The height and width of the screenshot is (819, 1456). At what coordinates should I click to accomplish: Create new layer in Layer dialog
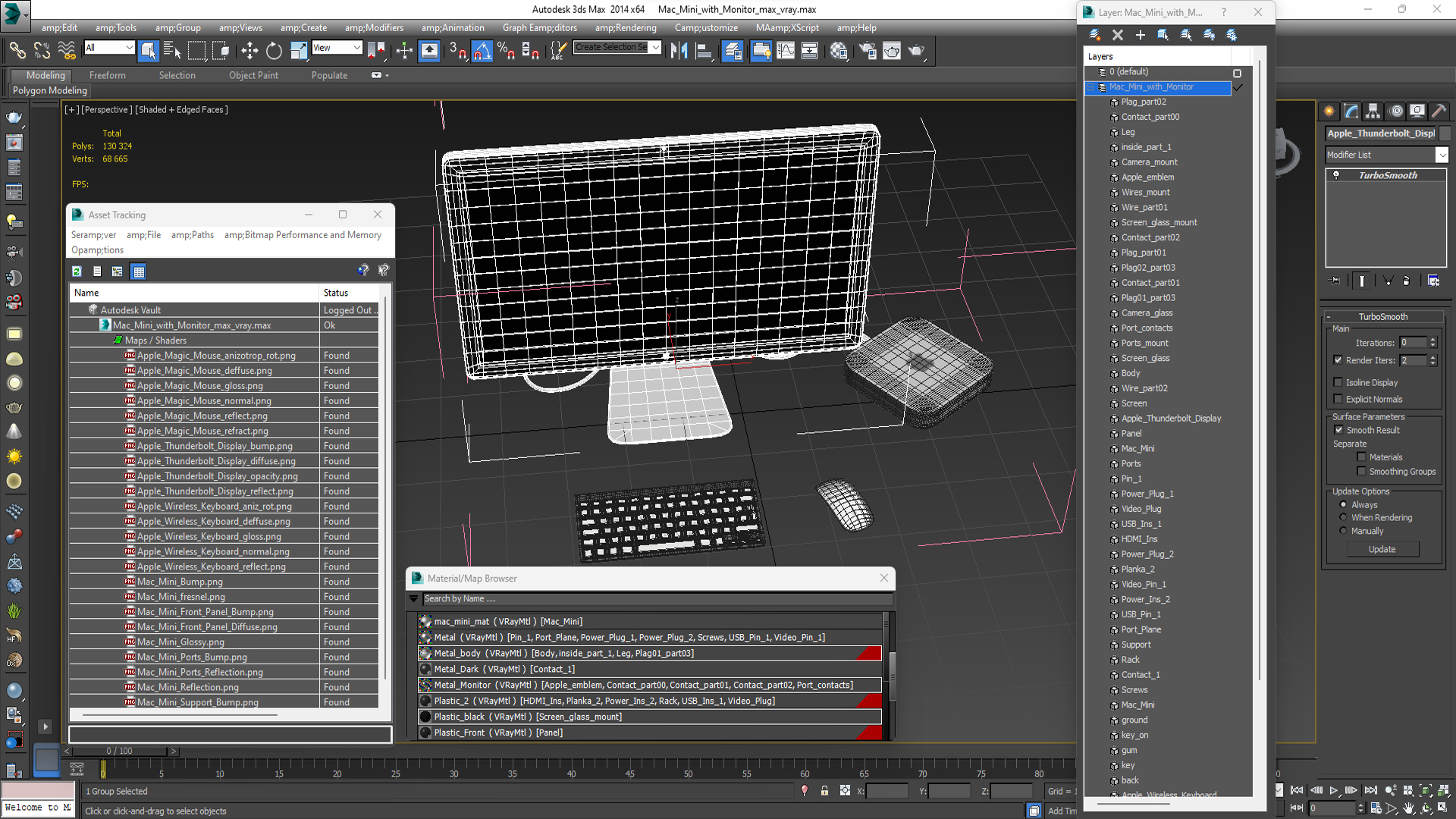coord(1094,35)
